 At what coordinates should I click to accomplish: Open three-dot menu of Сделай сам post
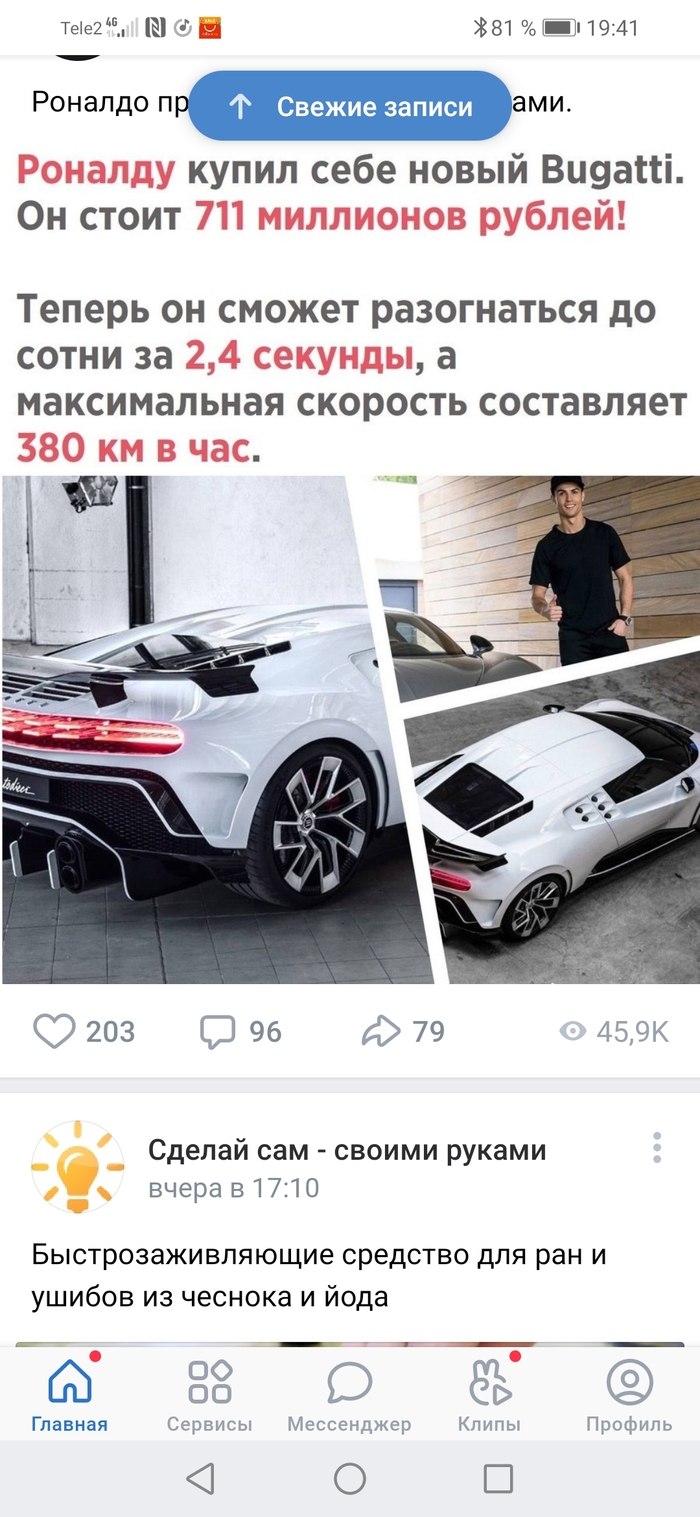click(x=657, y=1148)
